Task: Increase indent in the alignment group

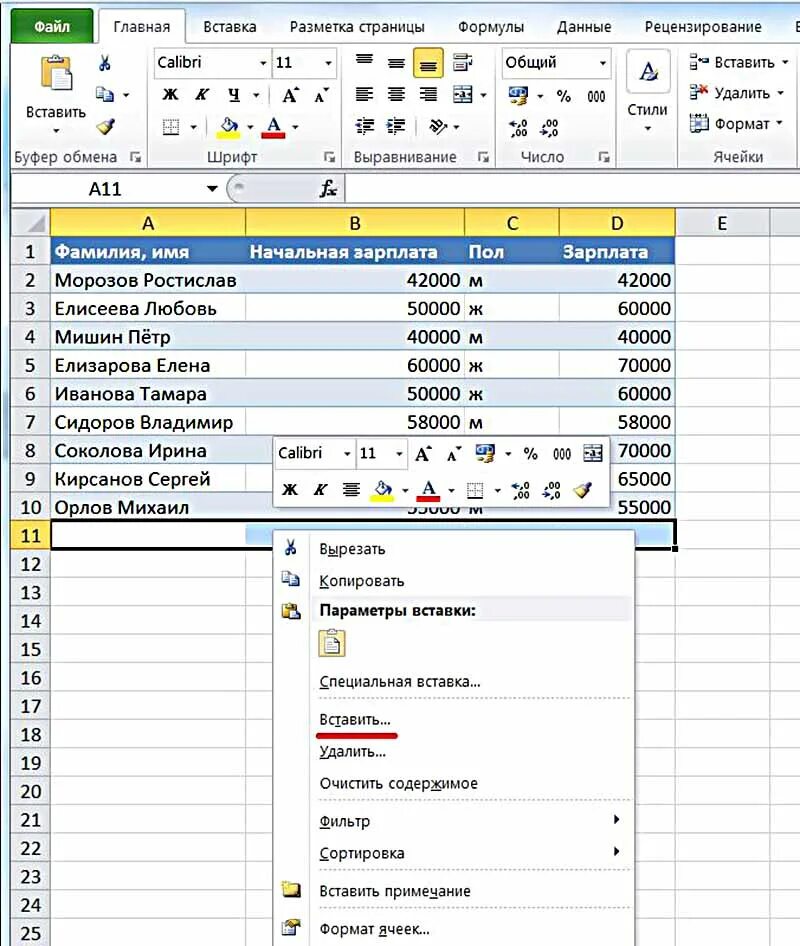Action: [x=396, y=126]
